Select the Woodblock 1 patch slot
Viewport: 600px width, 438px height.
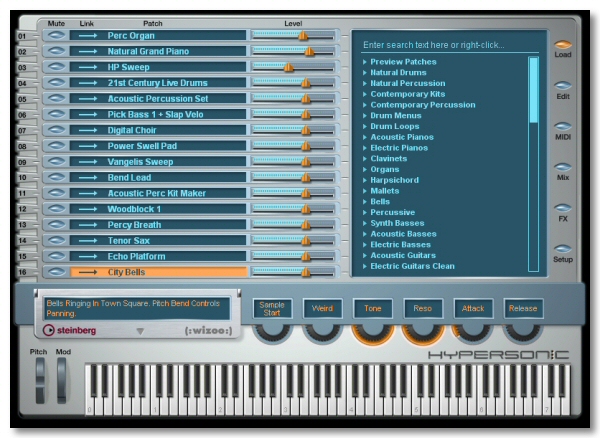tap(158, 209)
